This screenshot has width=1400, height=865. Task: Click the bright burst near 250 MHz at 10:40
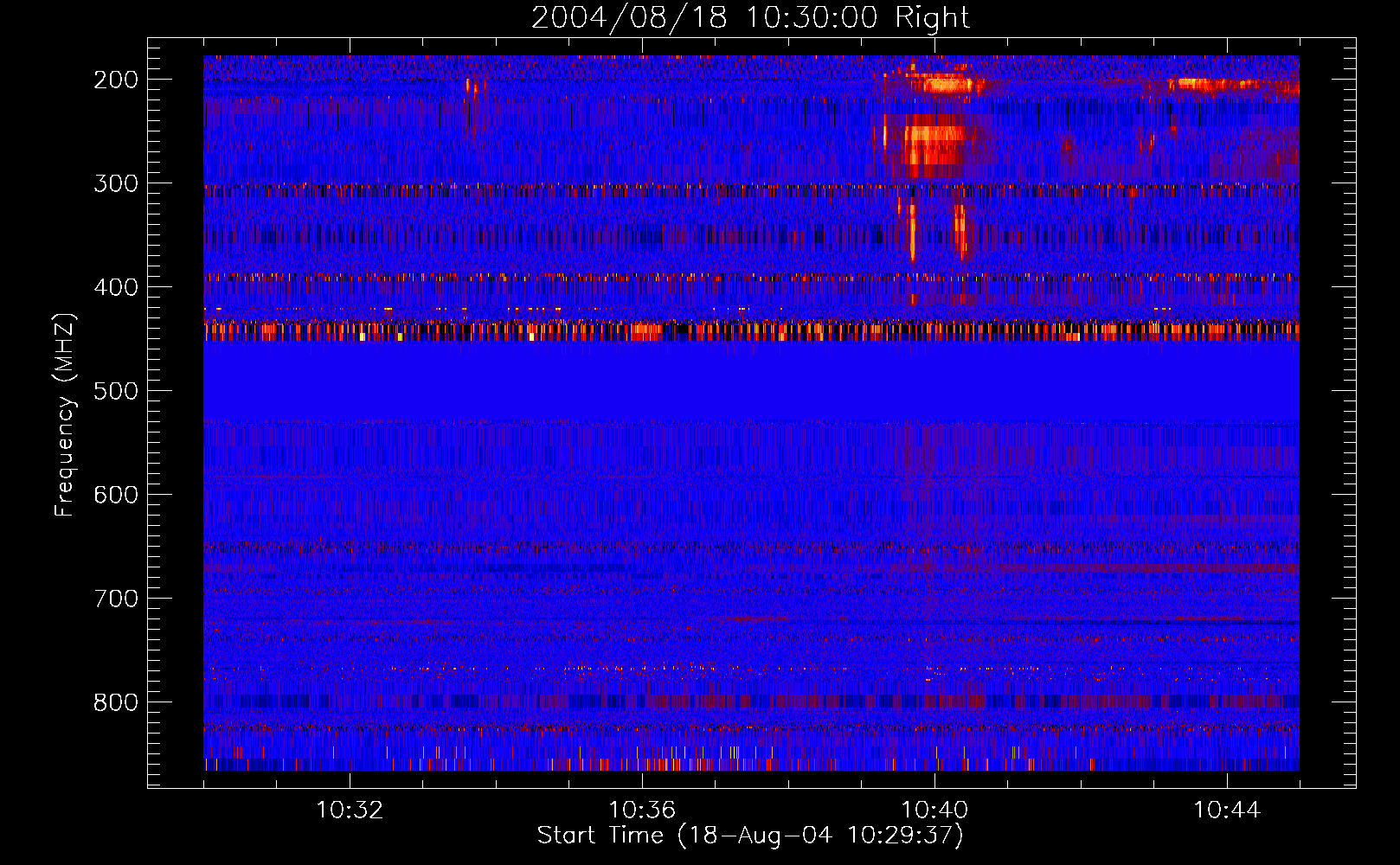(934, 144)
